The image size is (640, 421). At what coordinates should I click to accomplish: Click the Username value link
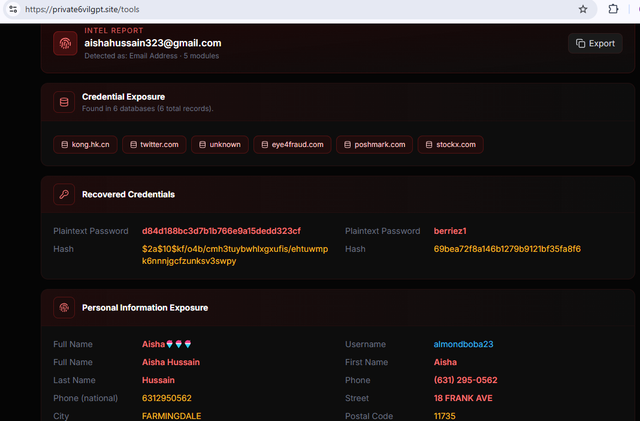[x=463, y=344]
